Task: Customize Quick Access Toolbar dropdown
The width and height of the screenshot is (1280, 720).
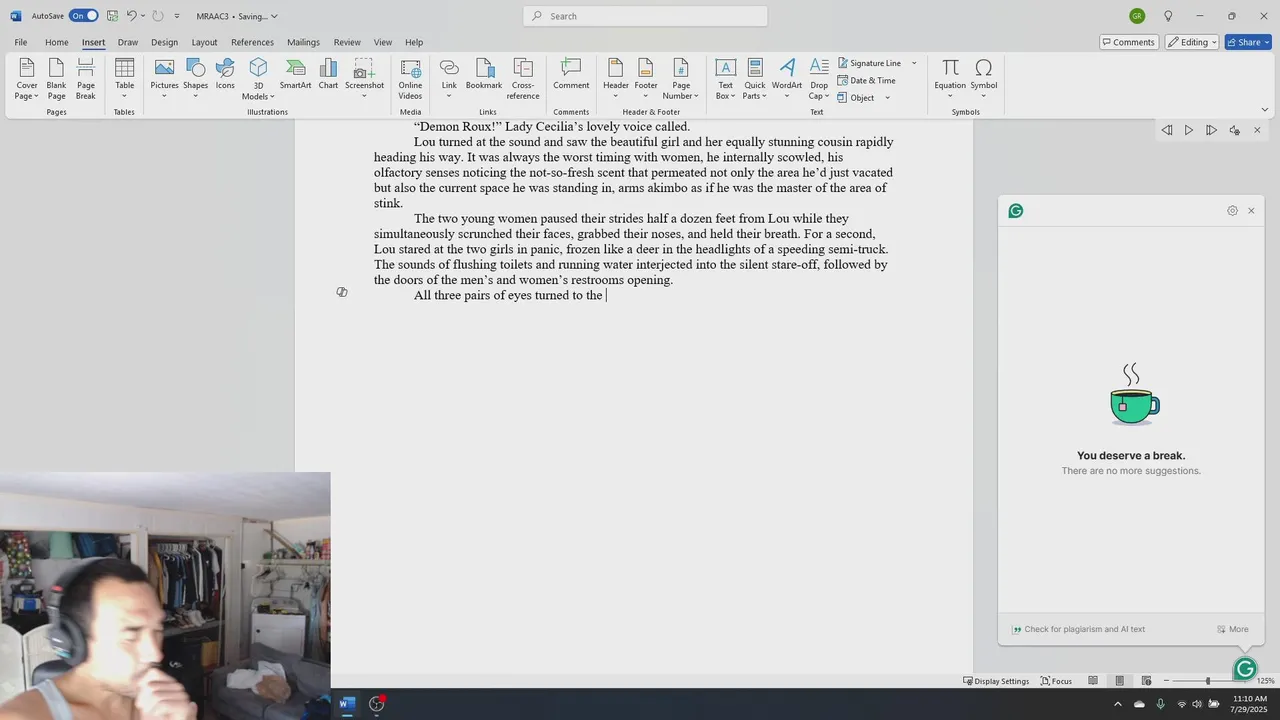Action: (177, 16)
